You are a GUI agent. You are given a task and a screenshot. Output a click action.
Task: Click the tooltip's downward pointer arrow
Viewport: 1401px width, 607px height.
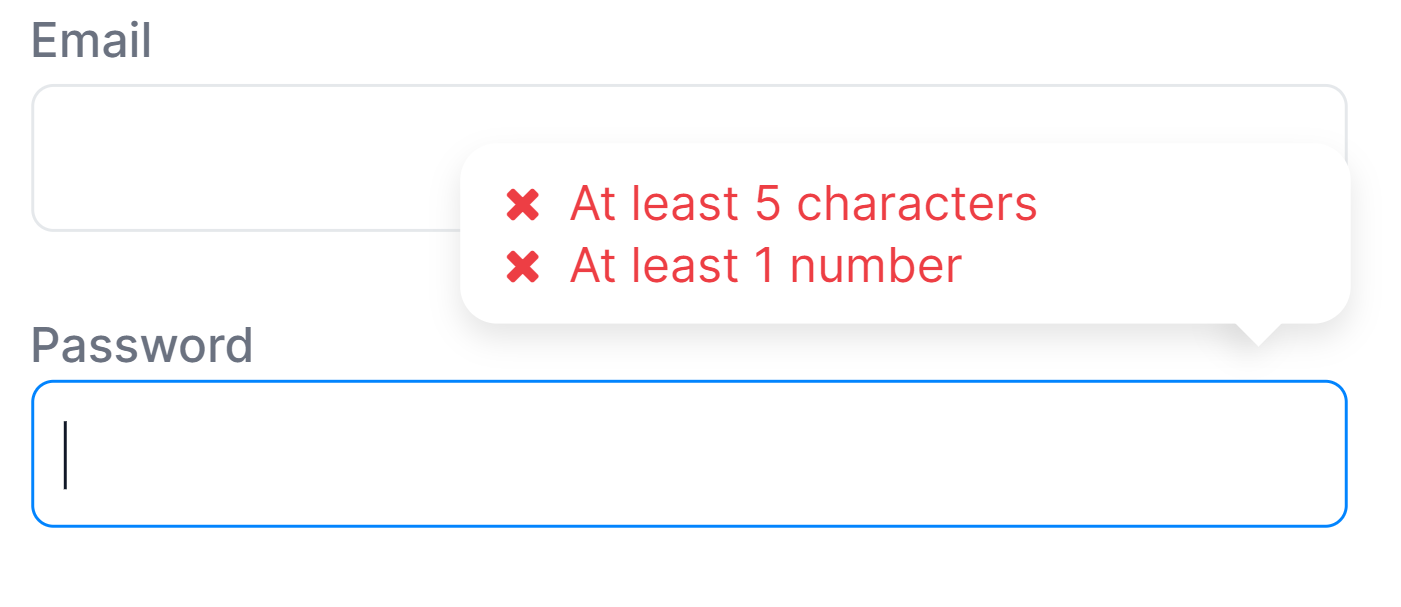coord(1259,335)
